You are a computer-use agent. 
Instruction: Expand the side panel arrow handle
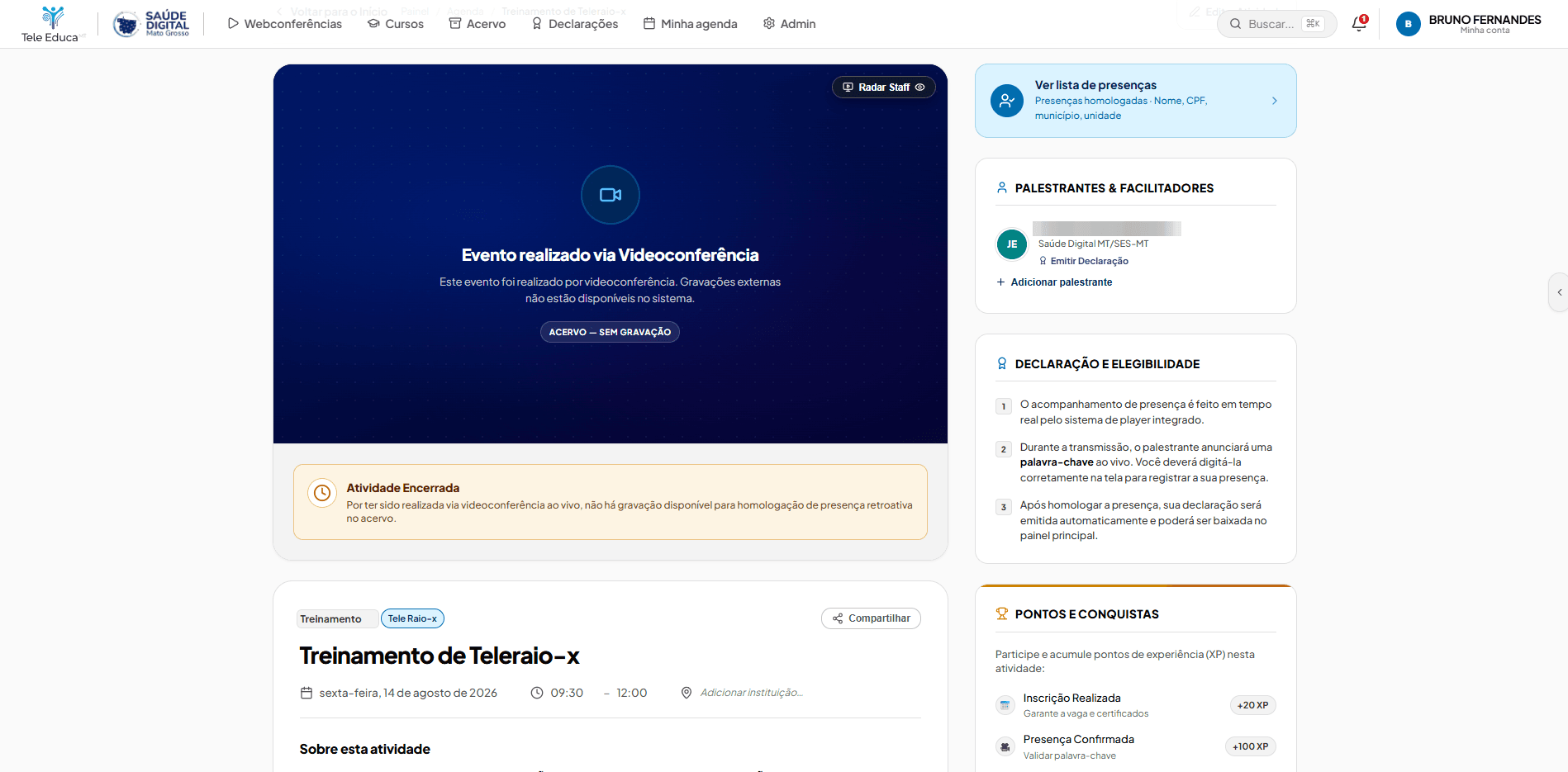(x=1559, y=292)
